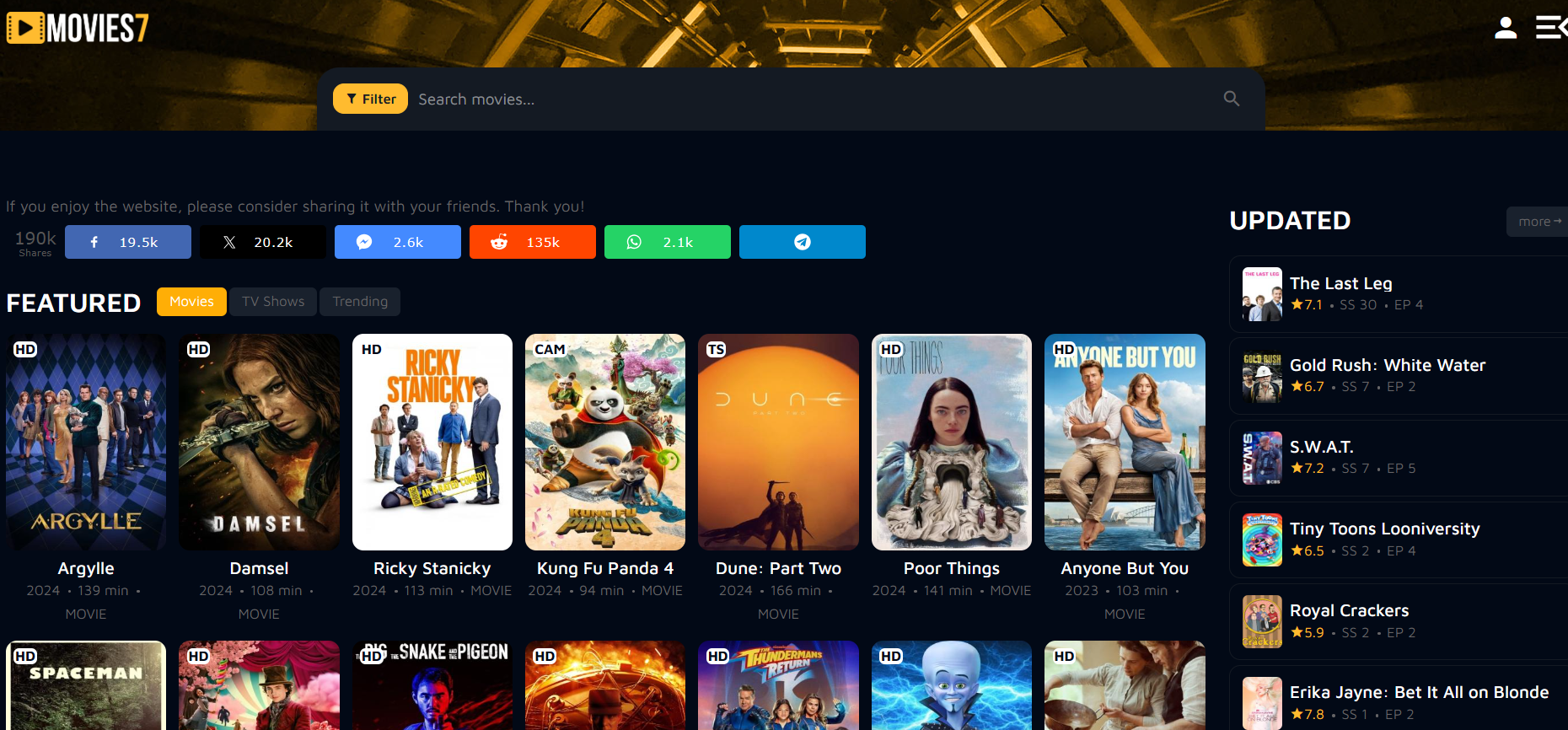The image size is (1568, 730).
Task: Click the more link beside UPDATED
Action: 1538,222
